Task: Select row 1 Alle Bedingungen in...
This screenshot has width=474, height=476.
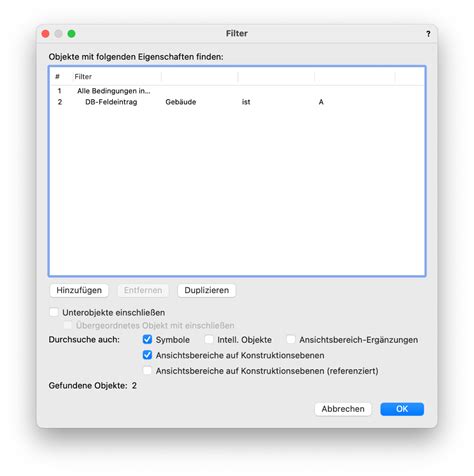Action: [237, 91]
